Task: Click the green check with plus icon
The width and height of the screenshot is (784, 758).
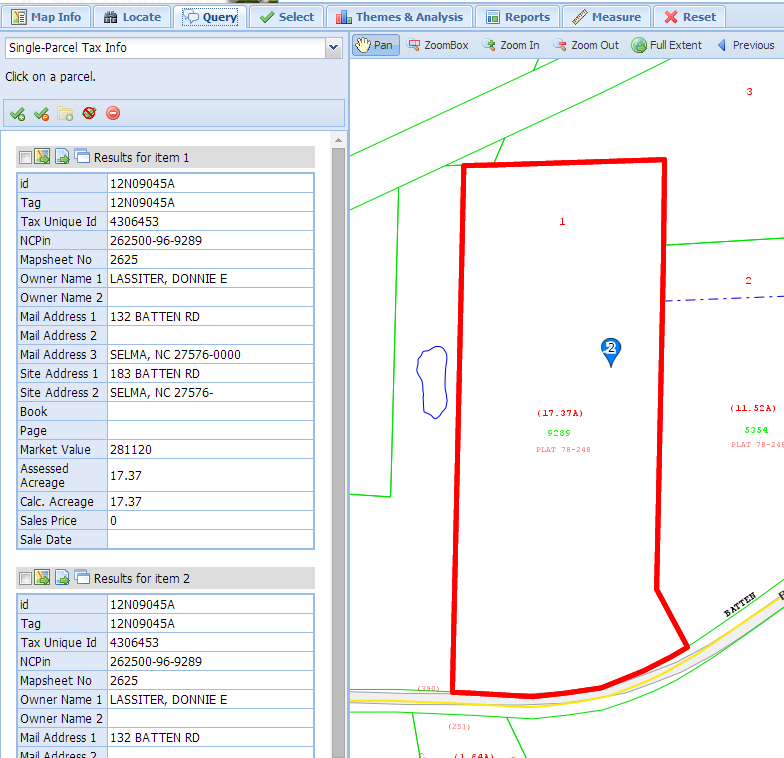Action: click(x=17, y=113)
